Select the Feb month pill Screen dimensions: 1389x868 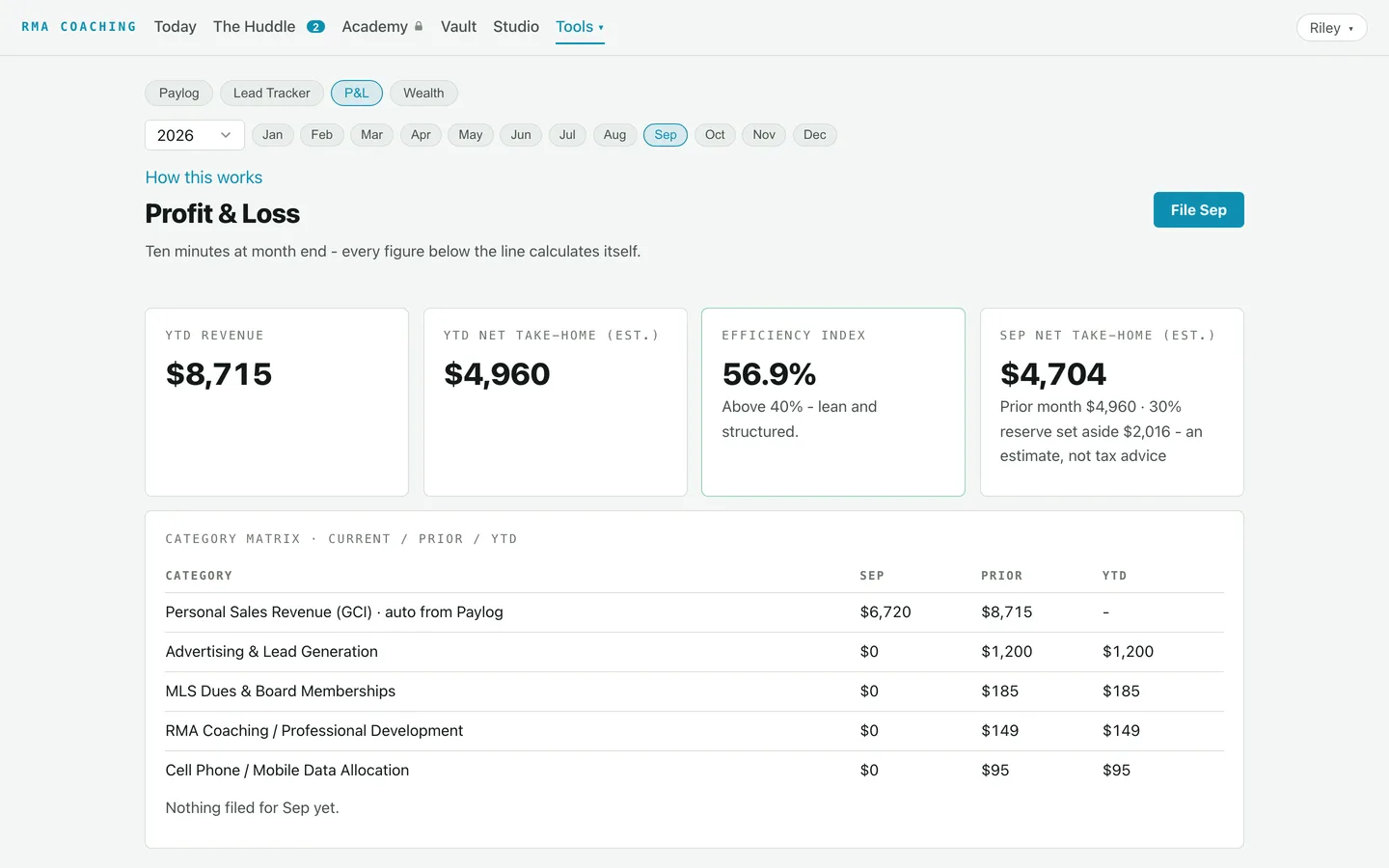(x=322, y=135)
